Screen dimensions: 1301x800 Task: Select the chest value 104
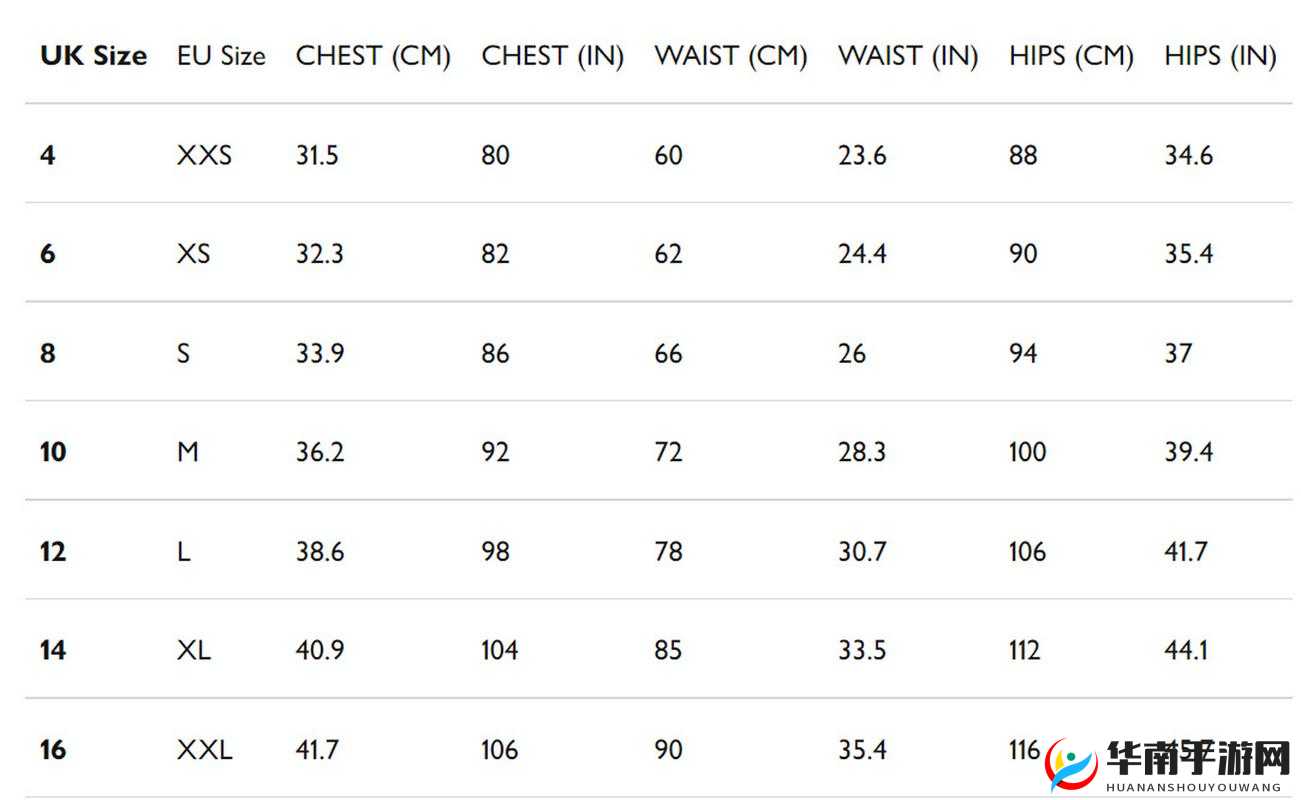click(500, 650)
